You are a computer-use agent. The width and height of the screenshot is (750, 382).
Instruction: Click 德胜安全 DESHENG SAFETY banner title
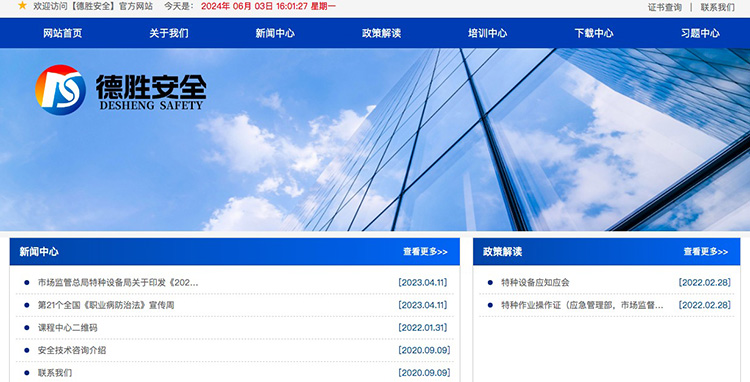151,92
